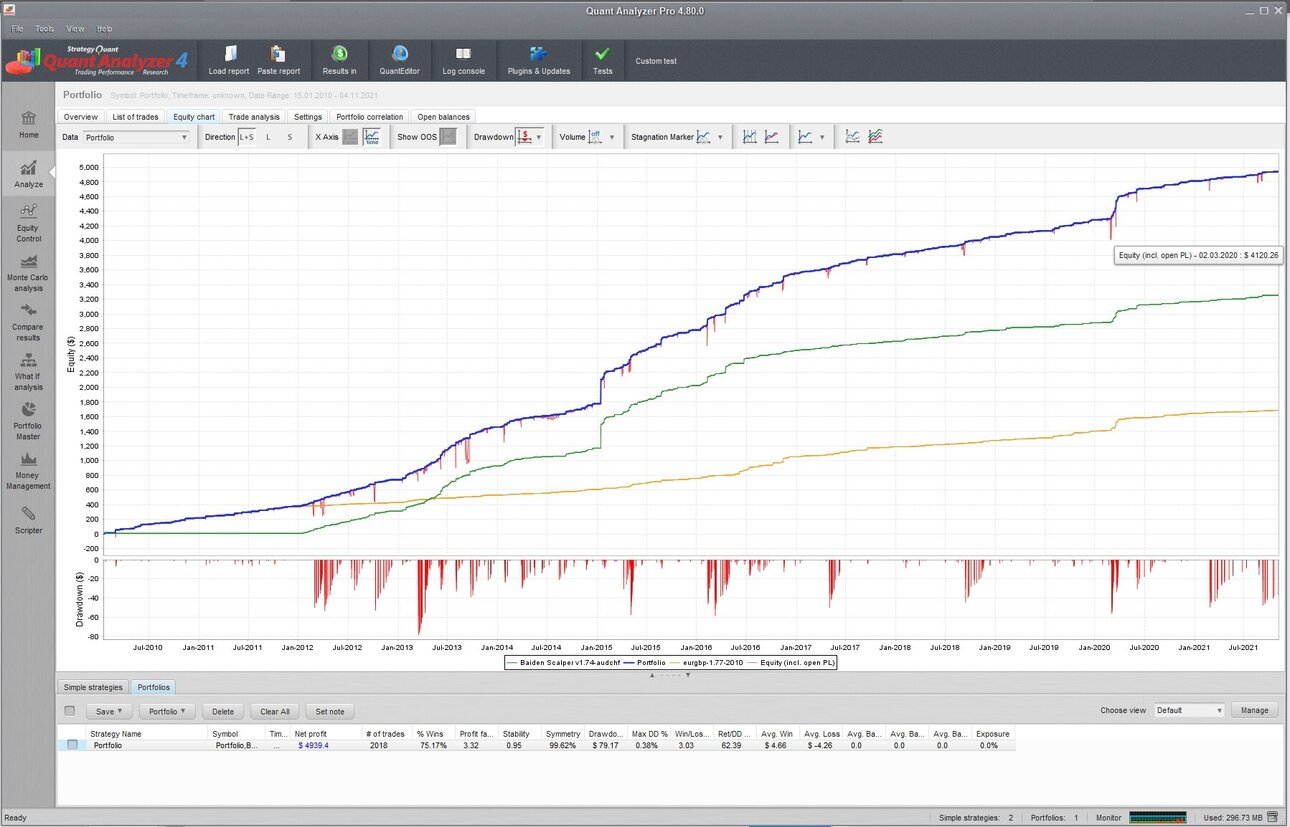Open the Portfolio dropdown button
The width and height of the screenshot is (1290, 827).
click(x=167, y=711)
